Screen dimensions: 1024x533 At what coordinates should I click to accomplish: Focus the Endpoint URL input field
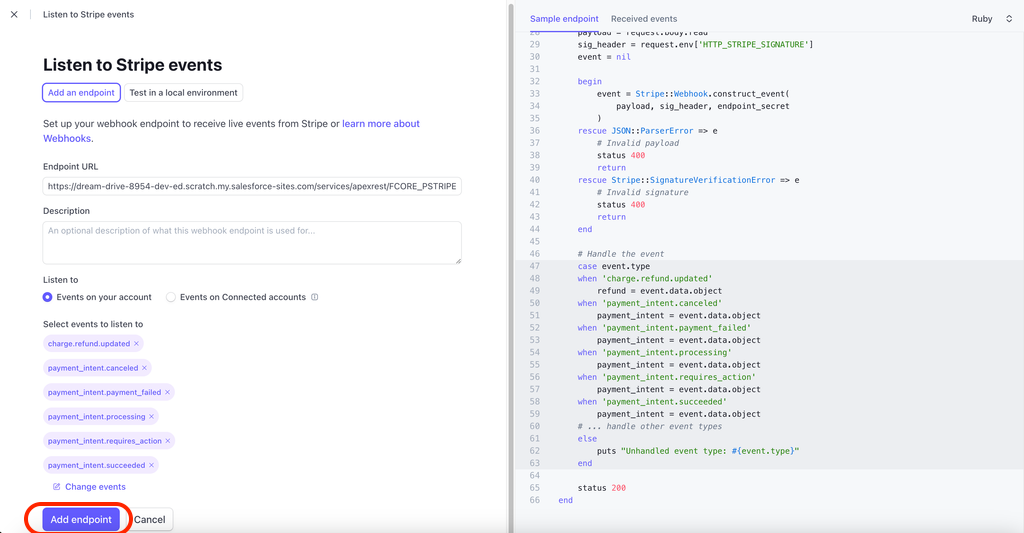[252, 186]
